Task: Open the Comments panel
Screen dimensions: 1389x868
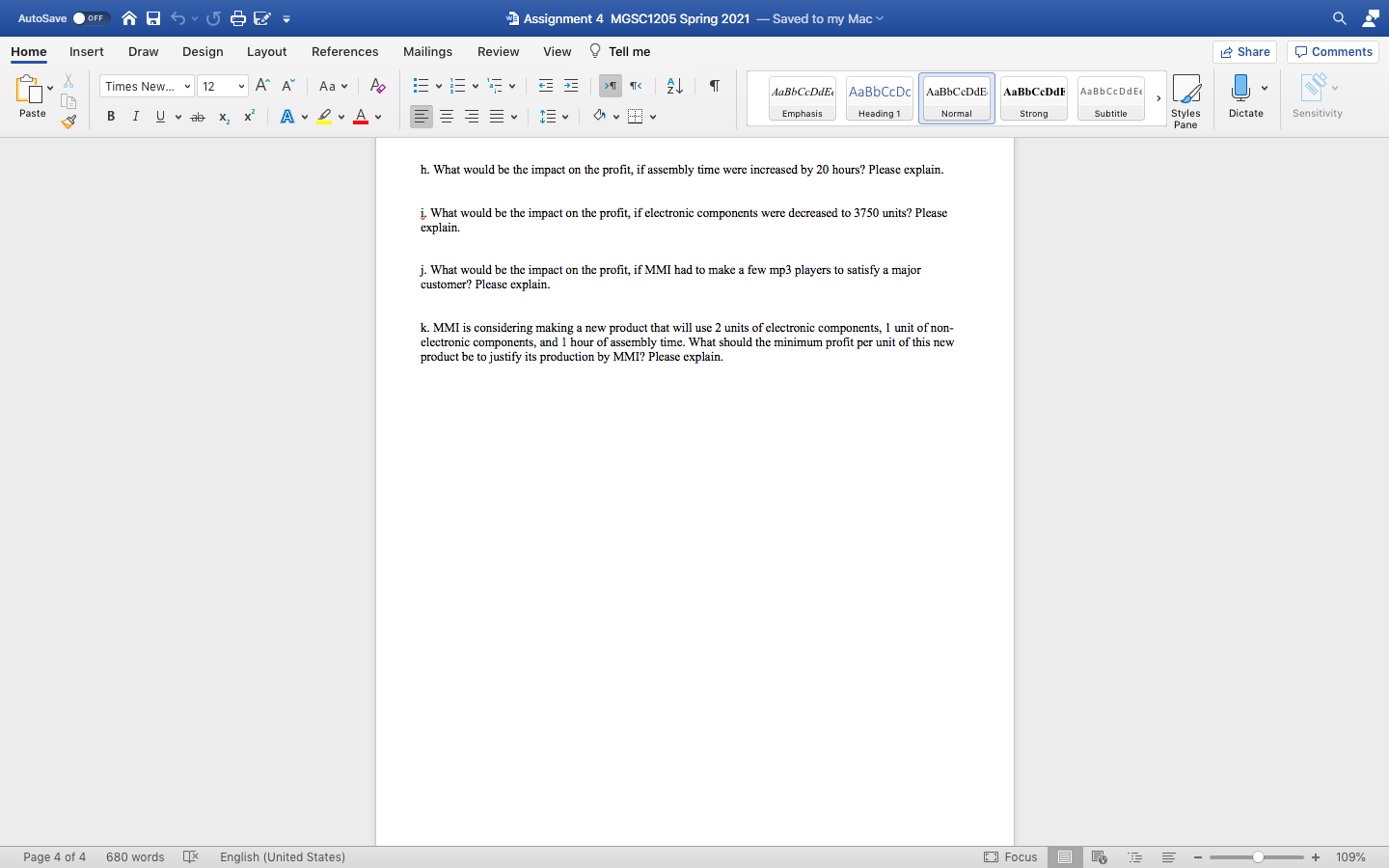Action: (1332, 51)
